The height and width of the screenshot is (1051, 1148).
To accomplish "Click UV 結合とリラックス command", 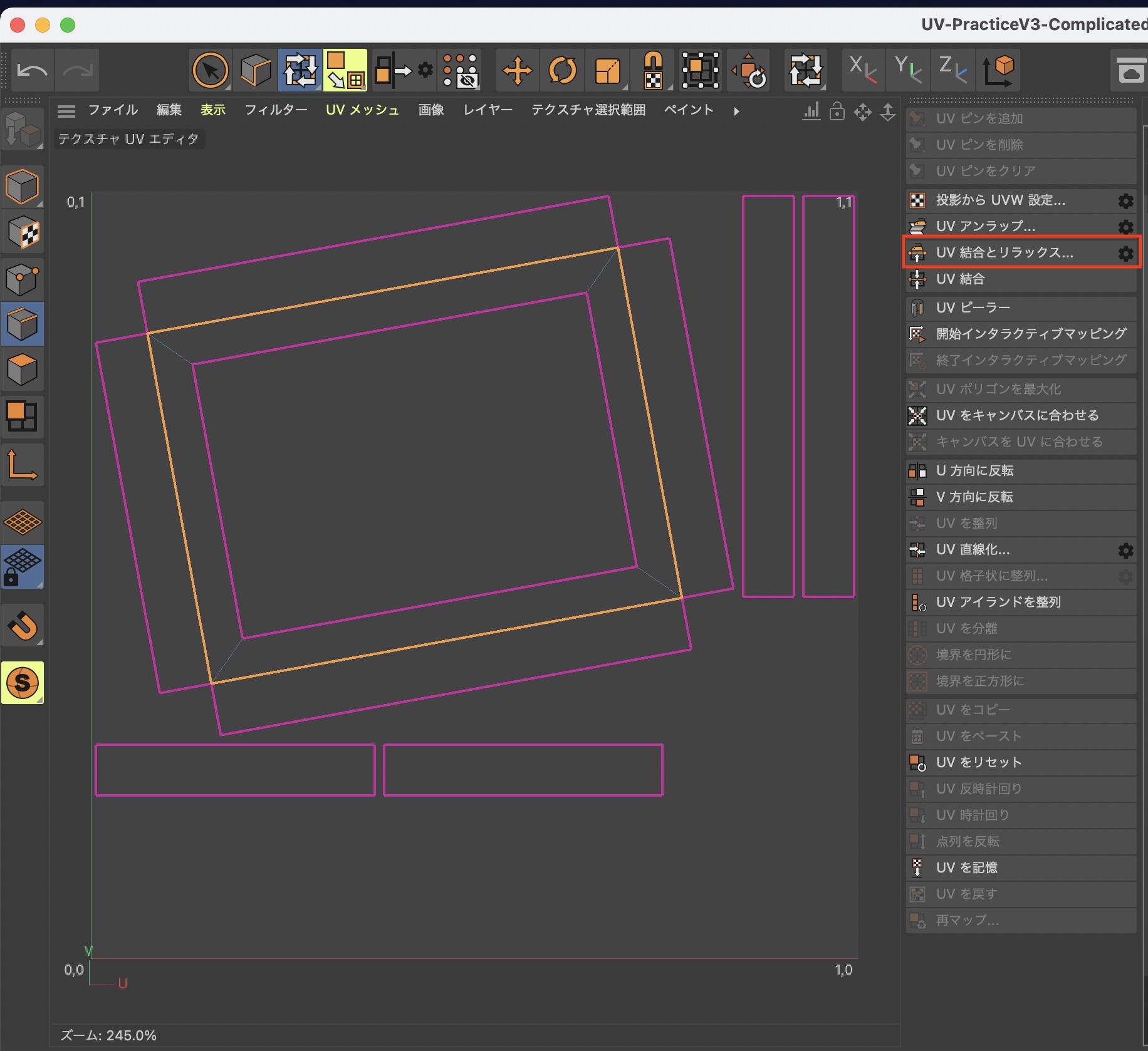I will click(x=1004, y=252).
